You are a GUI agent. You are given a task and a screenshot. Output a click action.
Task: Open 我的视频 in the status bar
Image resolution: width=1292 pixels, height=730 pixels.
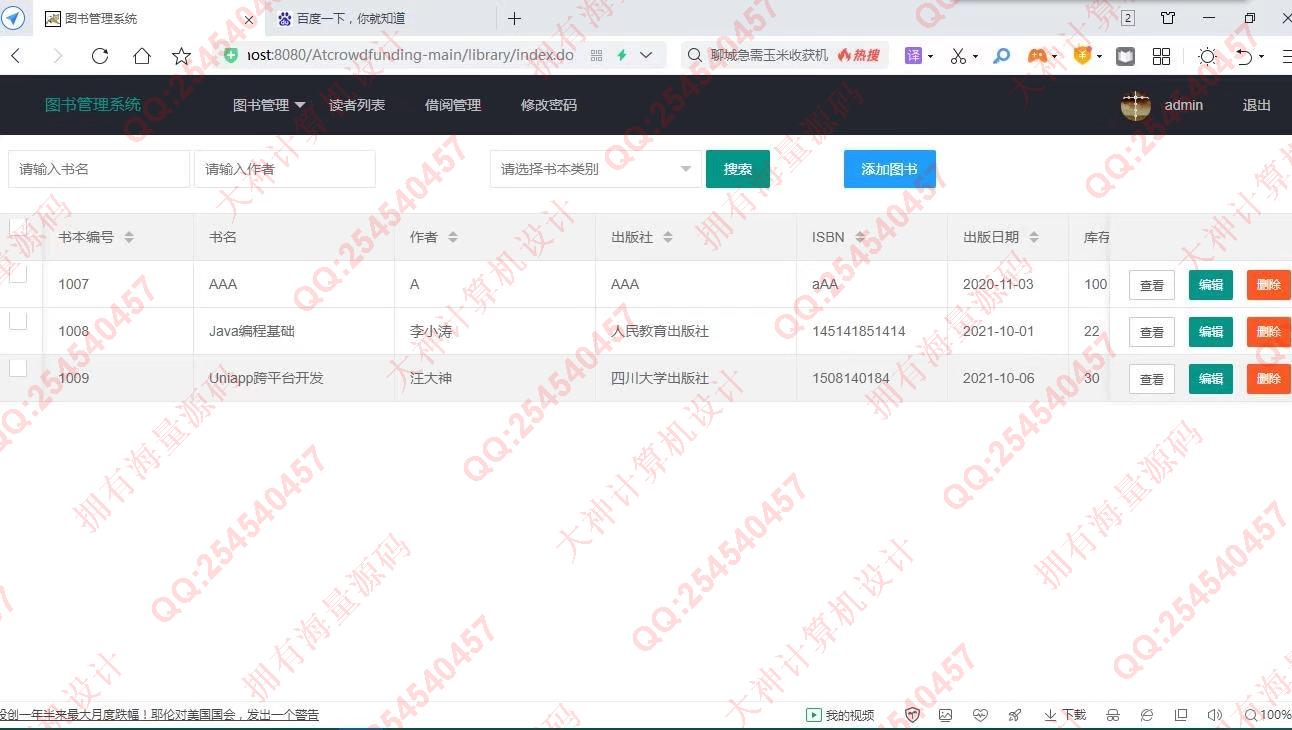click(x=841, y=715)
